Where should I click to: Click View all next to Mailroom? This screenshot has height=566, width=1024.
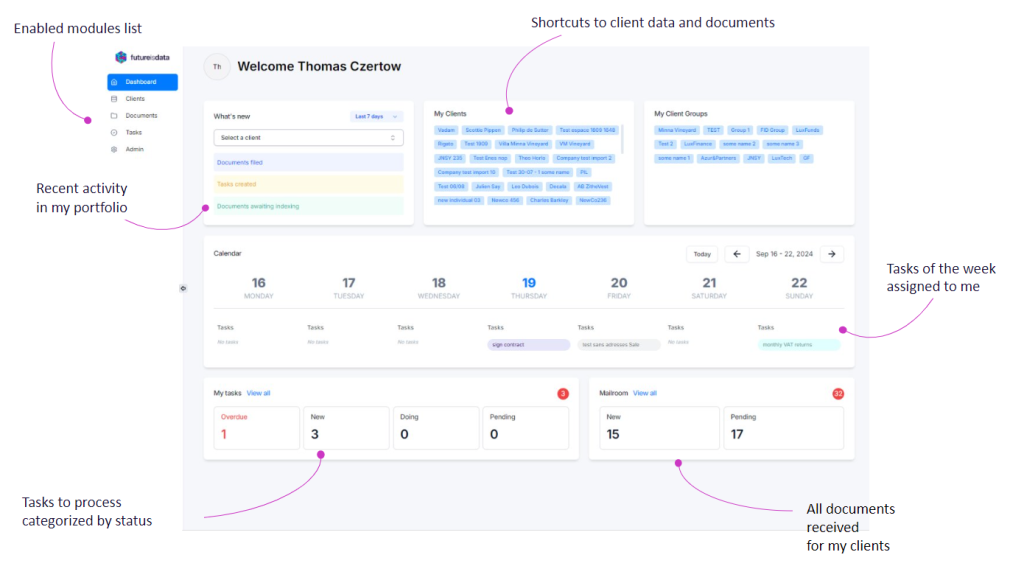tap(645, 393)
